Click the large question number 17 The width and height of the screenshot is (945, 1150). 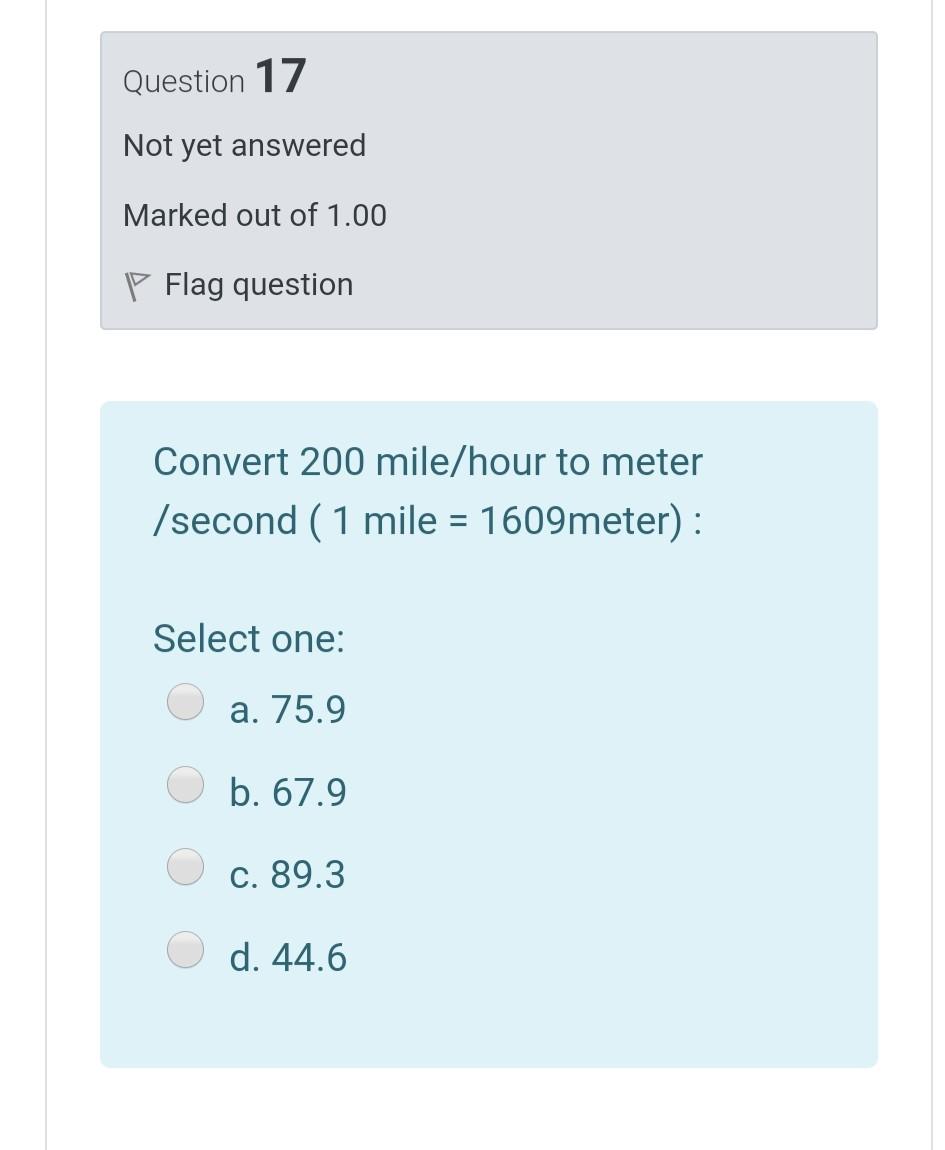pyautogui.click(x=281, y=77)
